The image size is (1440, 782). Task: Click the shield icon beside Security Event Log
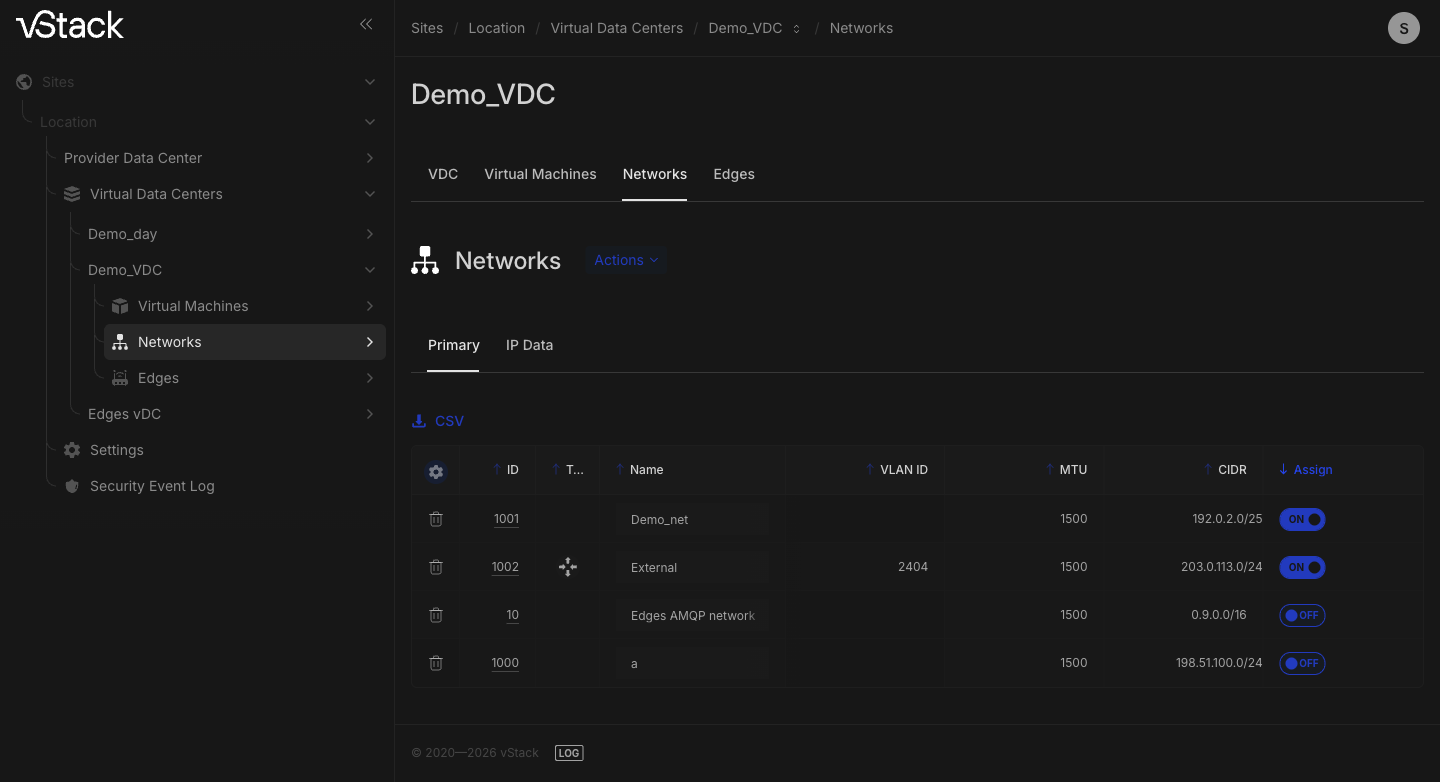click(x=72, y=486)
